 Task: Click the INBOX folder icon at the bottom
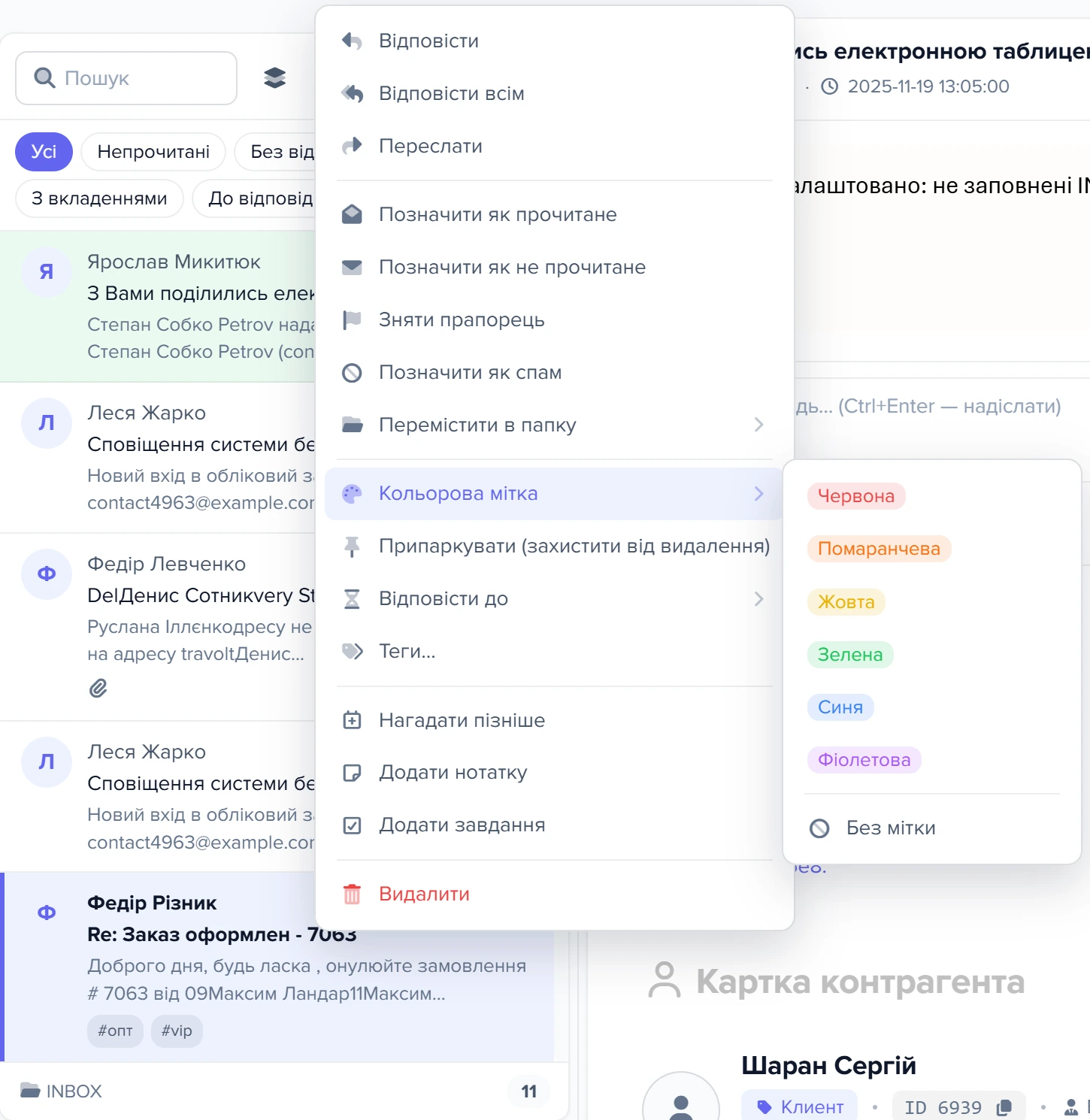click(30, 1091)
